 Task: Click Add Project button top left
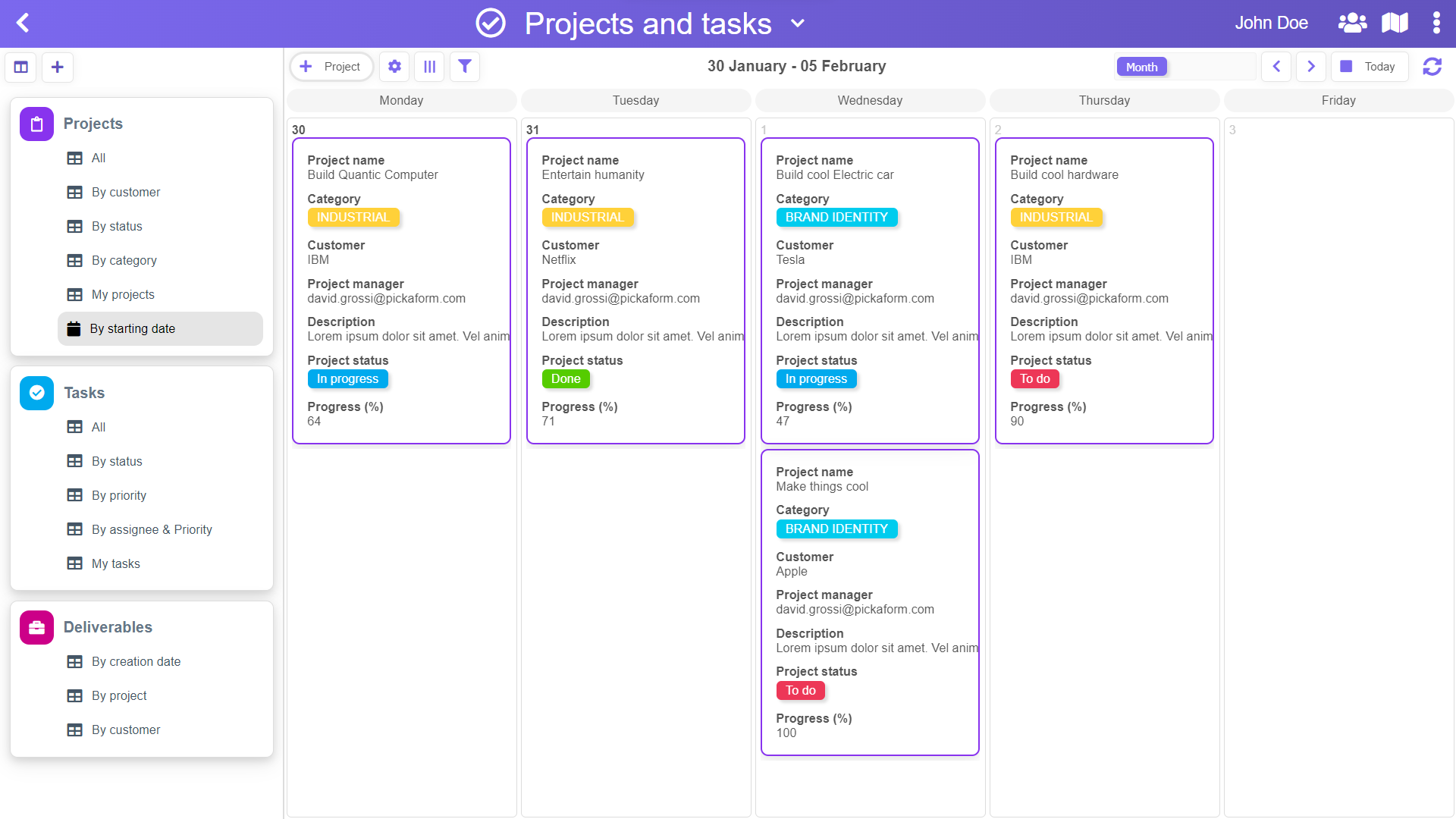point(331,67)
